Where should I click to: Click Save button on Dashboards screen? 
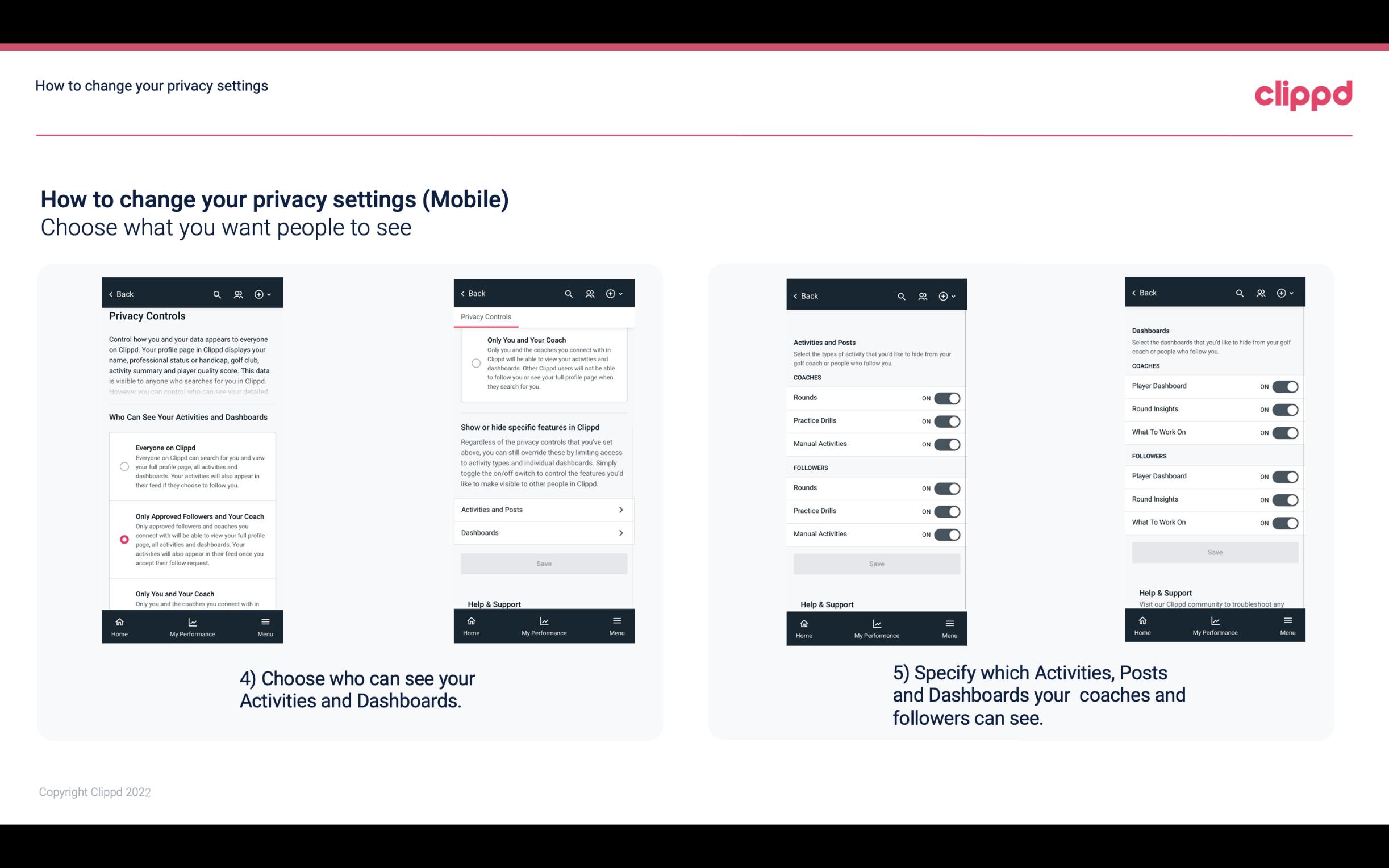click(1215, 552)
